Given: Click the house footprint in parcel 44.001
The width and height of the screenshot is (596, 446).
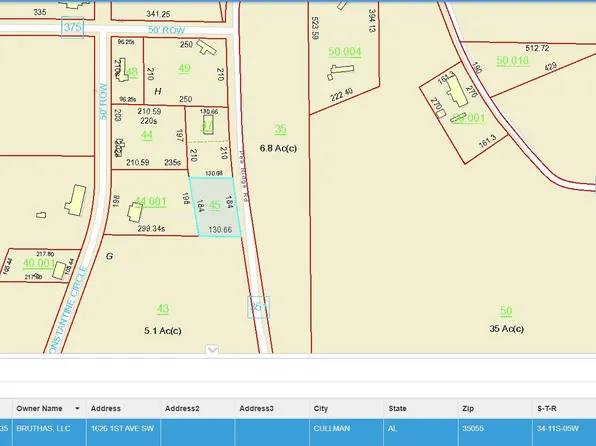Looking at the screenshot, I should [x=135, y=213].
